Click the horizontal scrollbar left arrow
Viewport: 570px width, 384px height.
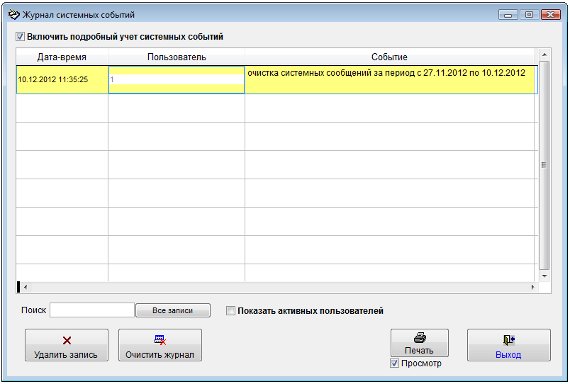[x=25, y=287]
